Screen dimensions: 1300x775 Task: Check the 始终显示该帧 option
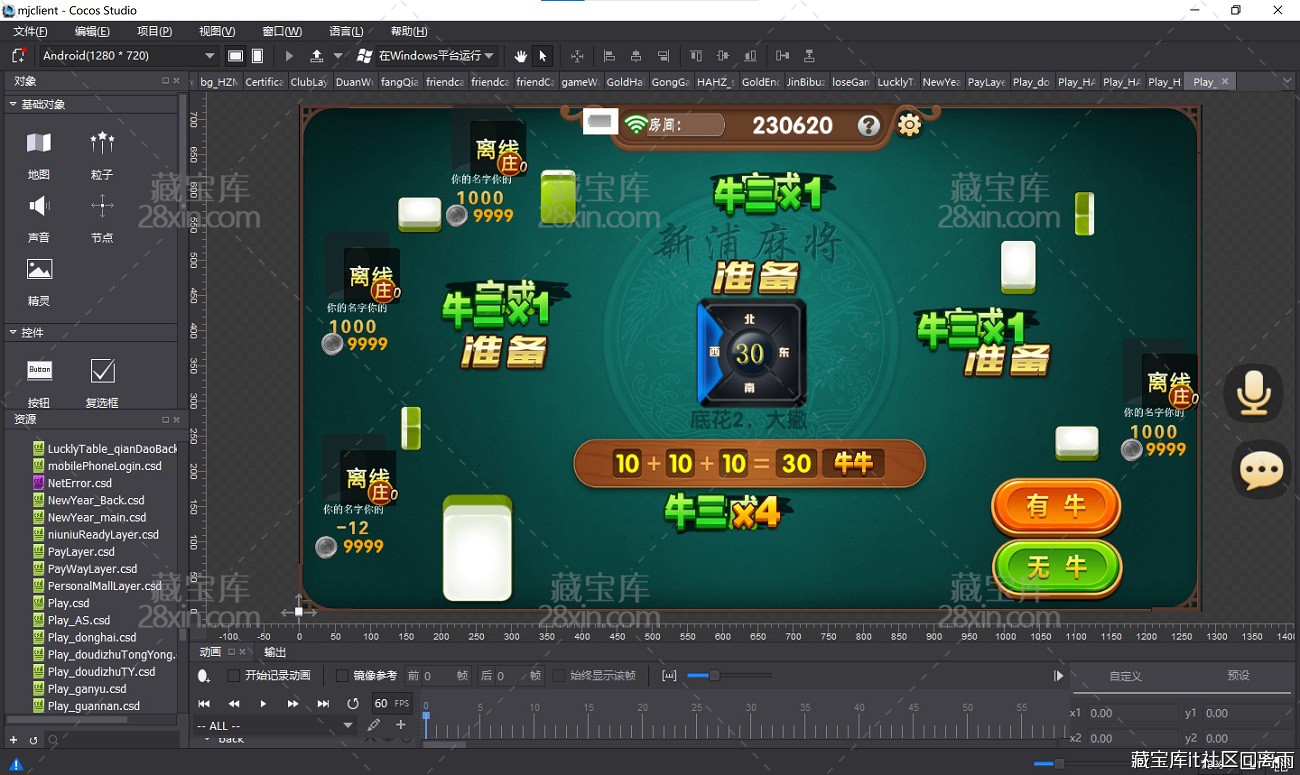(559, 676)
